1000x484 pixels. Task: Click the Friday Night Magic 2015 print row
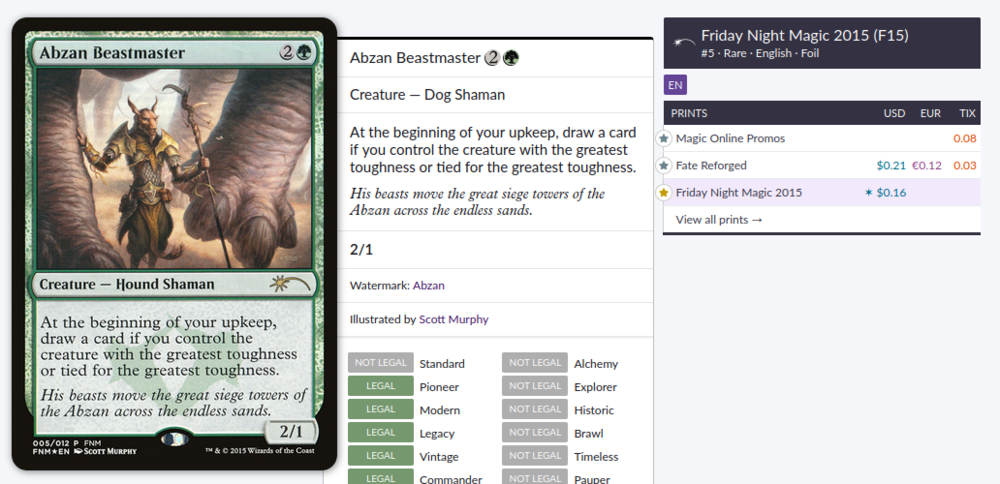pyautogui.click(x=822, y=193)
